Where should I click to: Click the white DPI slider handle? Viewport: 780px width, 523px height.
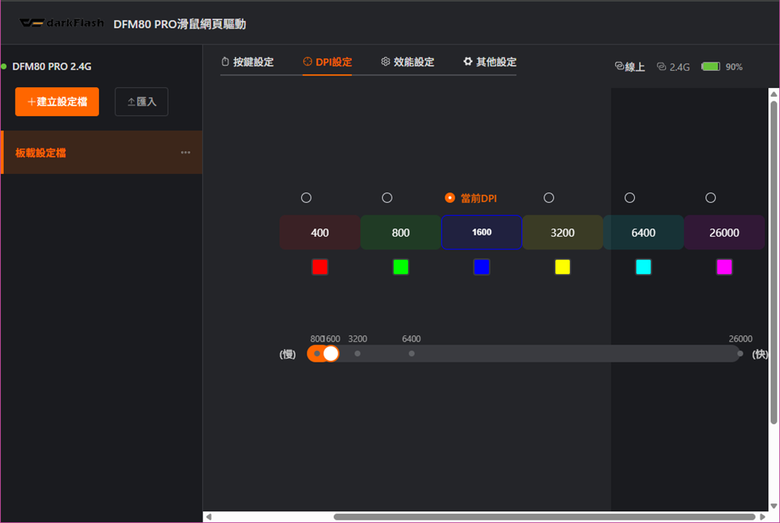tap(331, 353)
